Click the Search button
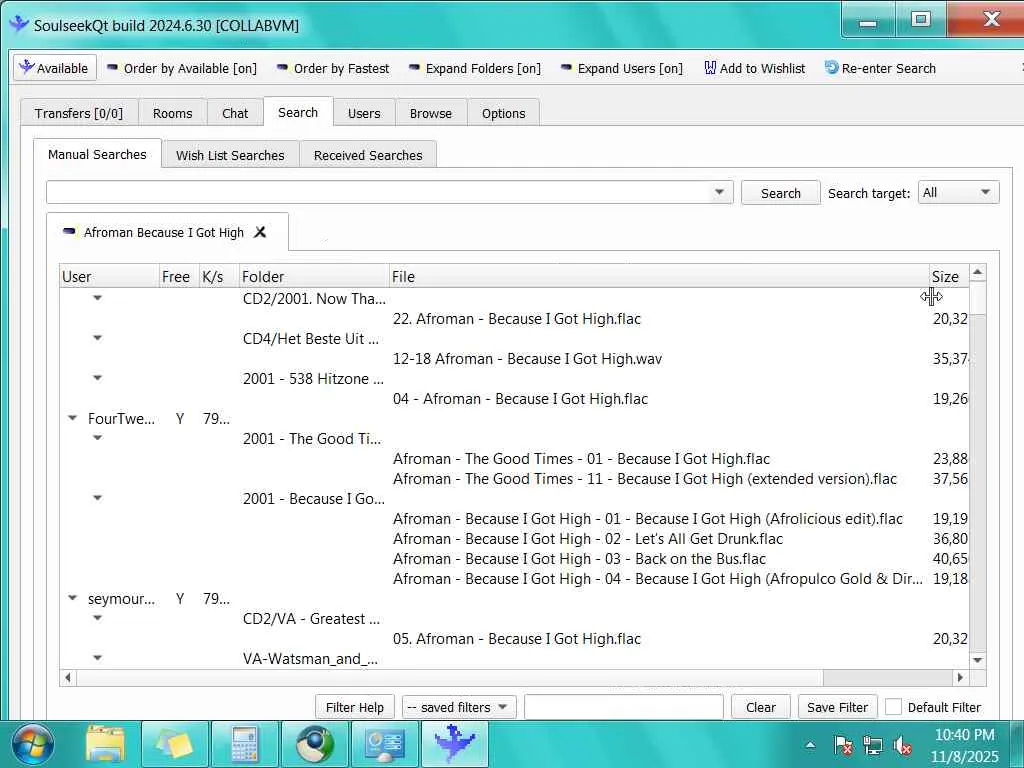 pos(780,193)
